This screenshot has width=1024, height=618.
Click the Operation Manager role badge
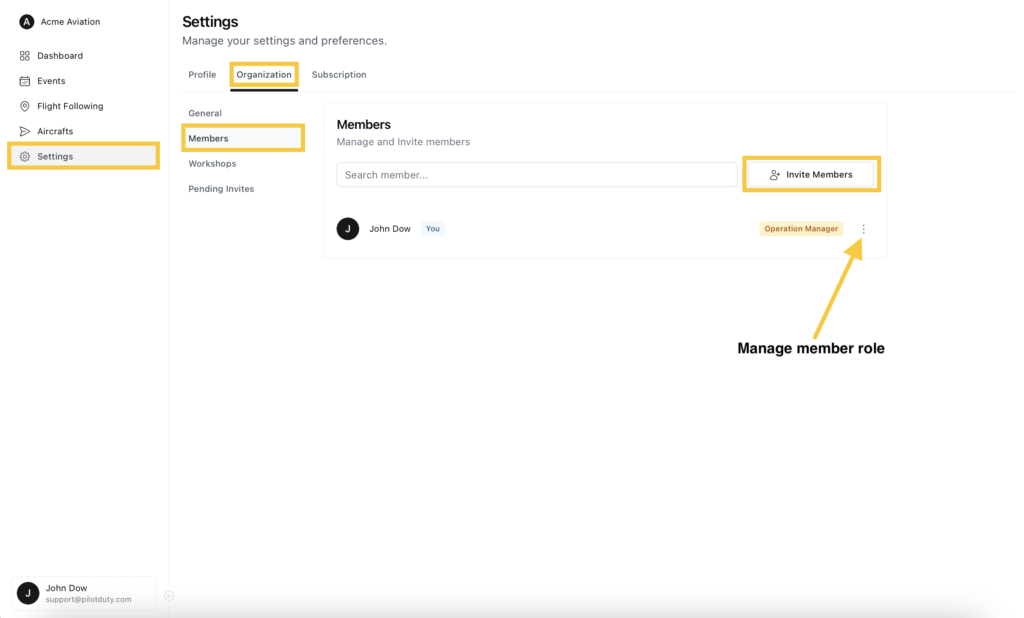tap(801, 228)
